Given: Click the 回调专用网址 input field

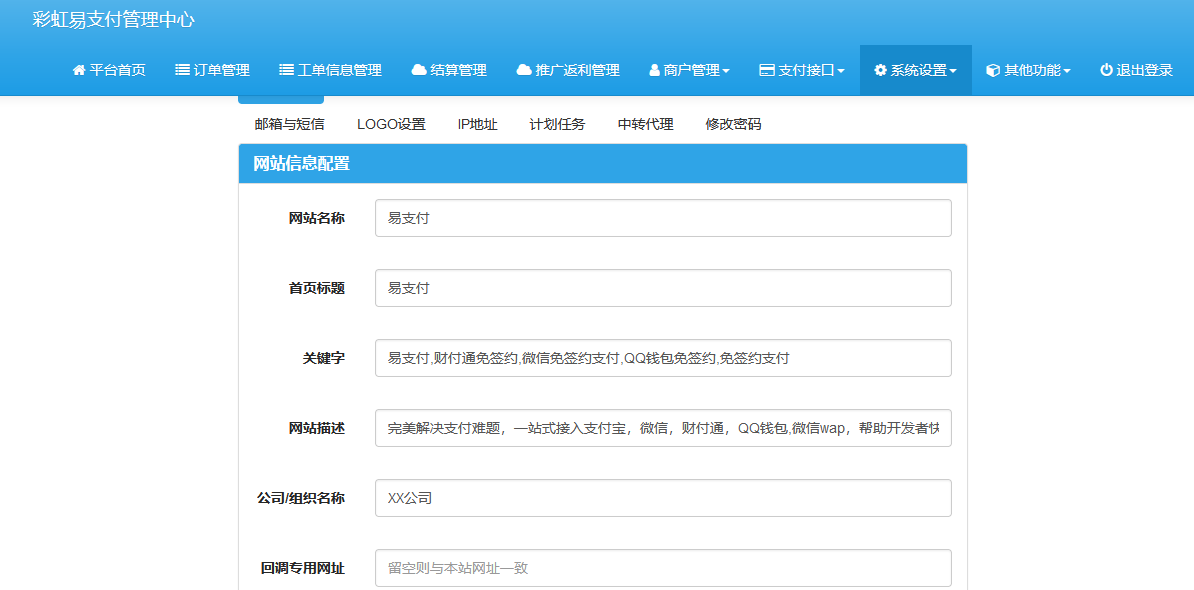Looking at the screenshot, I should 662,567.
